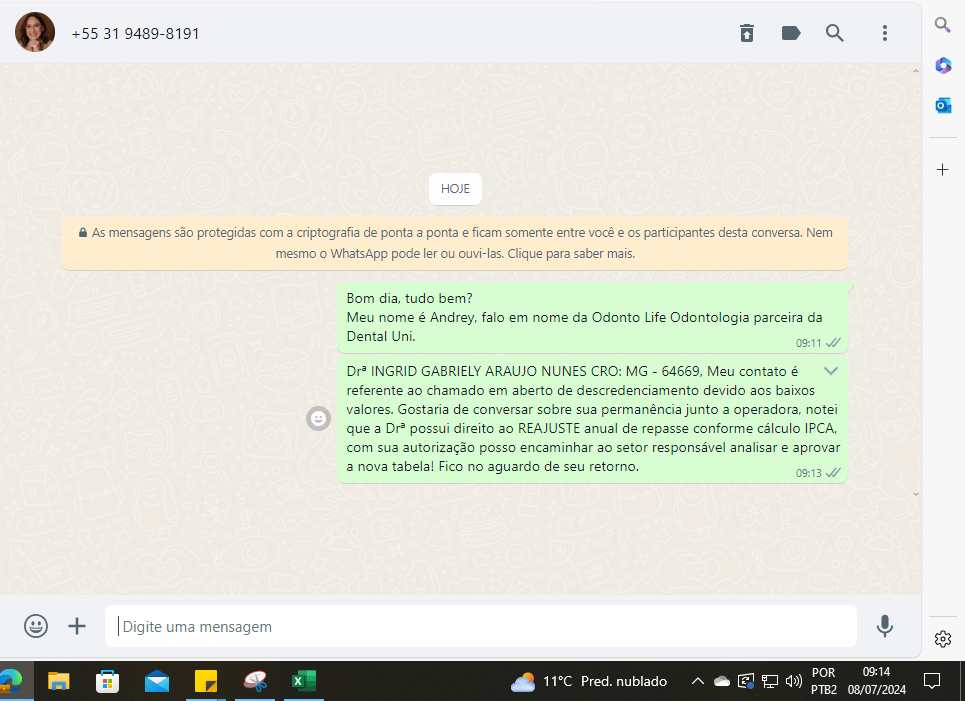Click the label tag icon in header

point(791,33)
